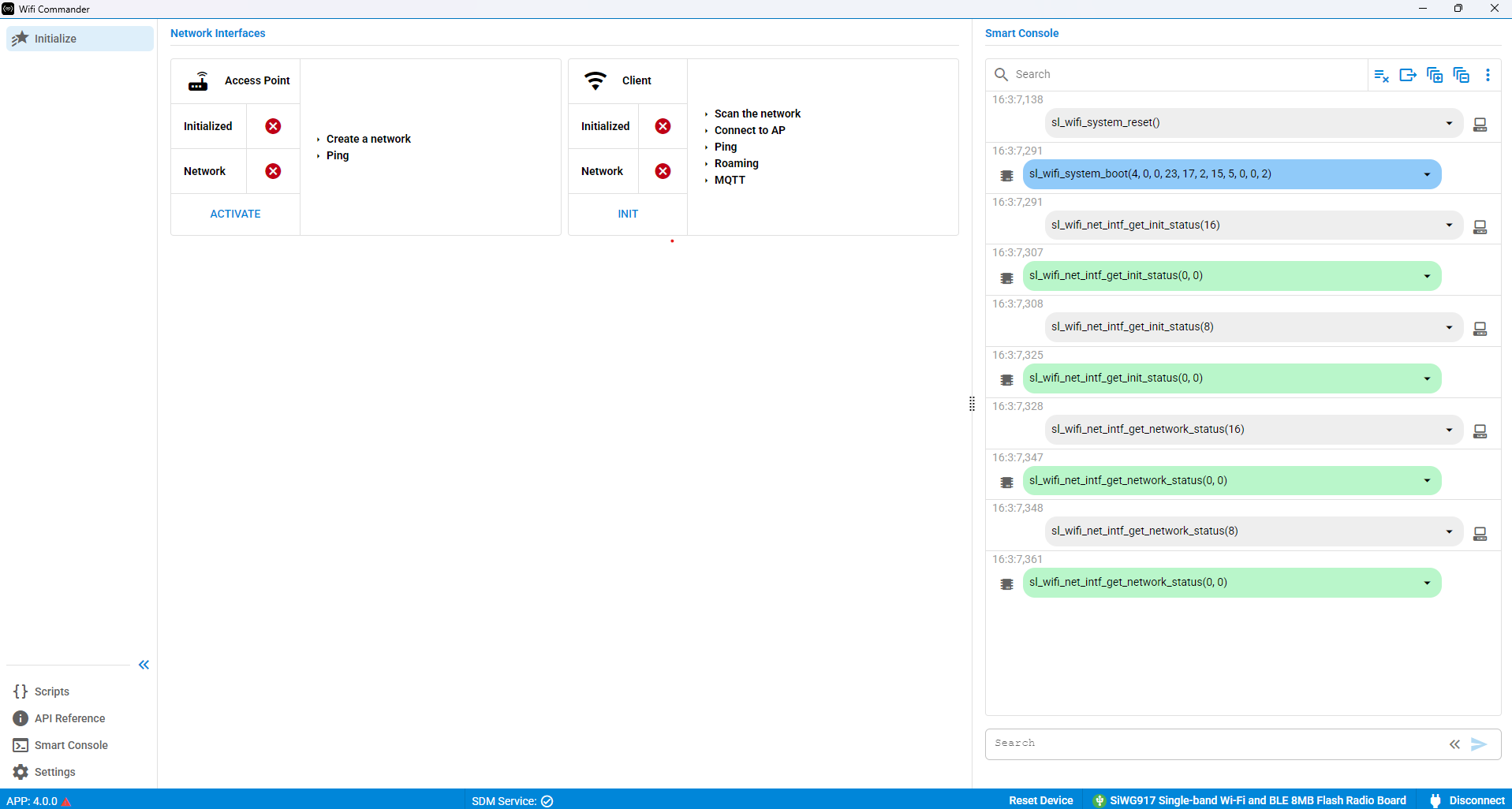This screenshot has width=1512, height=809.
Task: Expand all console entries icon
Action: (x=1435, y=75)
